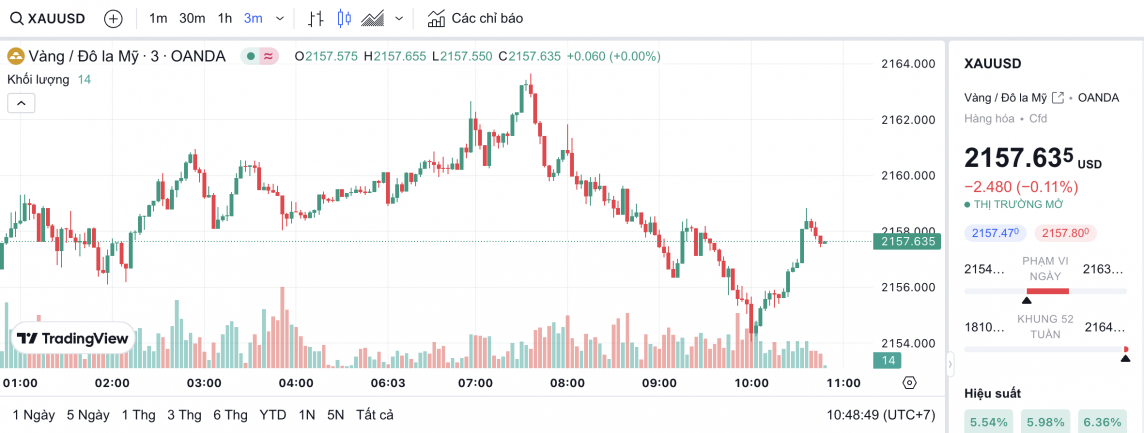Click the 10:48:49 (UTC+7) timezone button
The height and width of the screenshot is (433, 1144).
click(881, 414)
